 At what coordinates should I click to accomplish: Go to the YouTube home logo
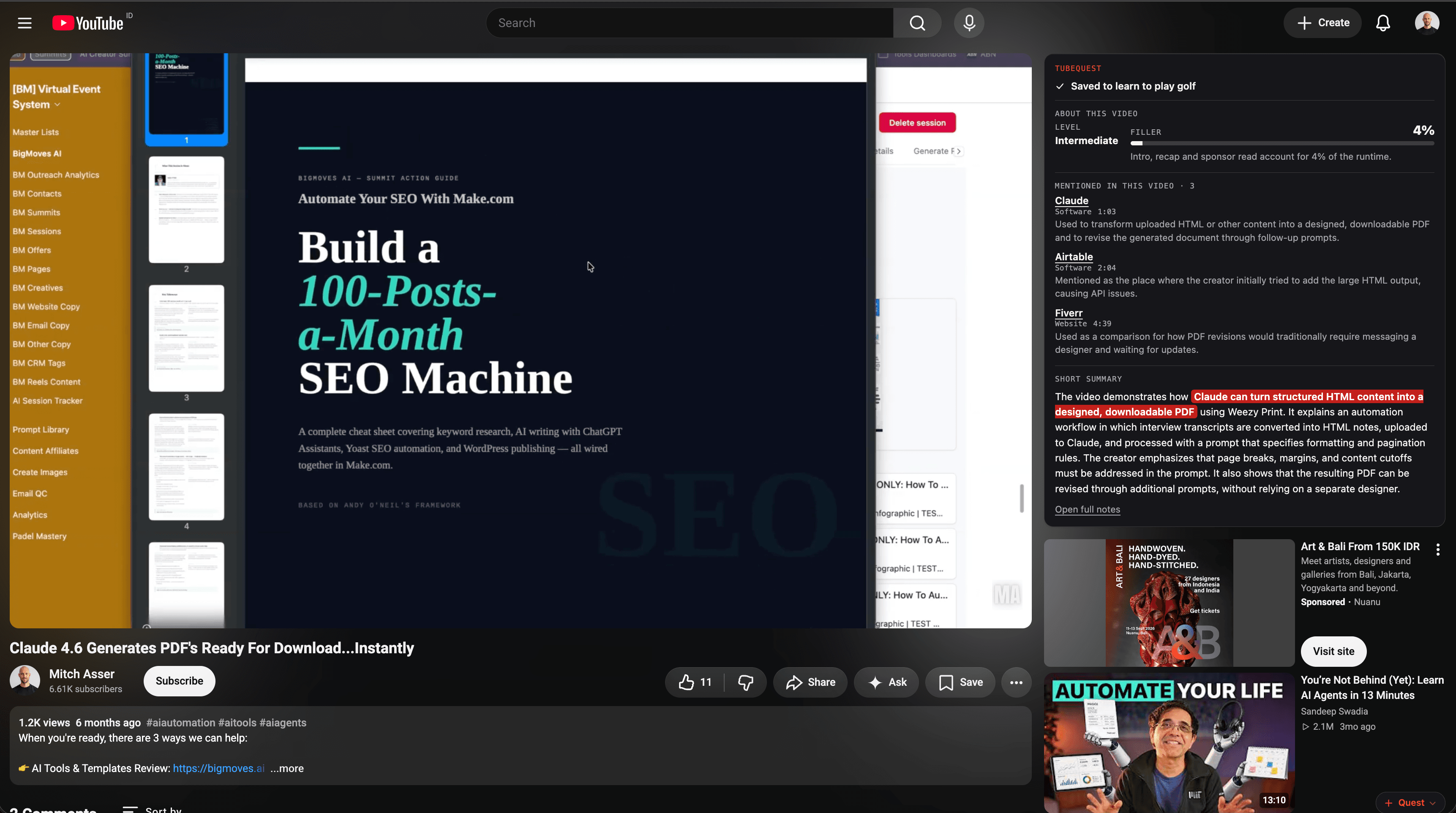88,23
